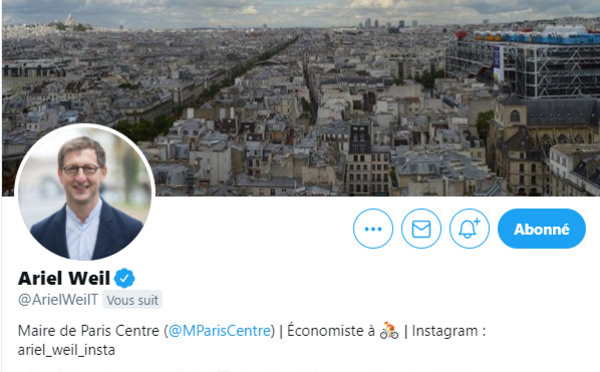Click the stone church in the banner photo

[543, 144]
